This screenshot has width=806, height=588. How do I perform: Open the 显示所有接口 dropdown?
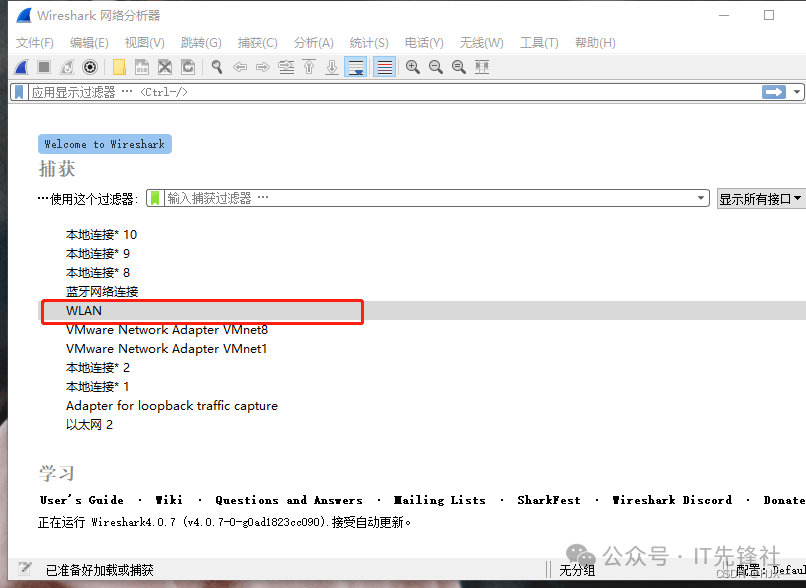760,199
